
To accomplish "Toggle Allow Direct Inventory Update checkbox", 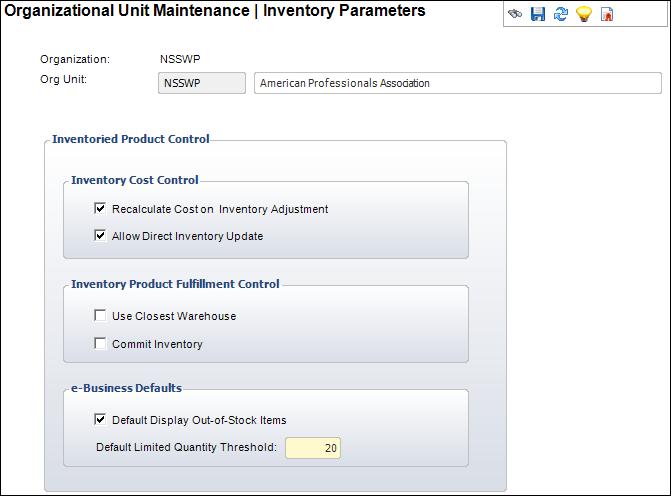I will click(100, 235).
